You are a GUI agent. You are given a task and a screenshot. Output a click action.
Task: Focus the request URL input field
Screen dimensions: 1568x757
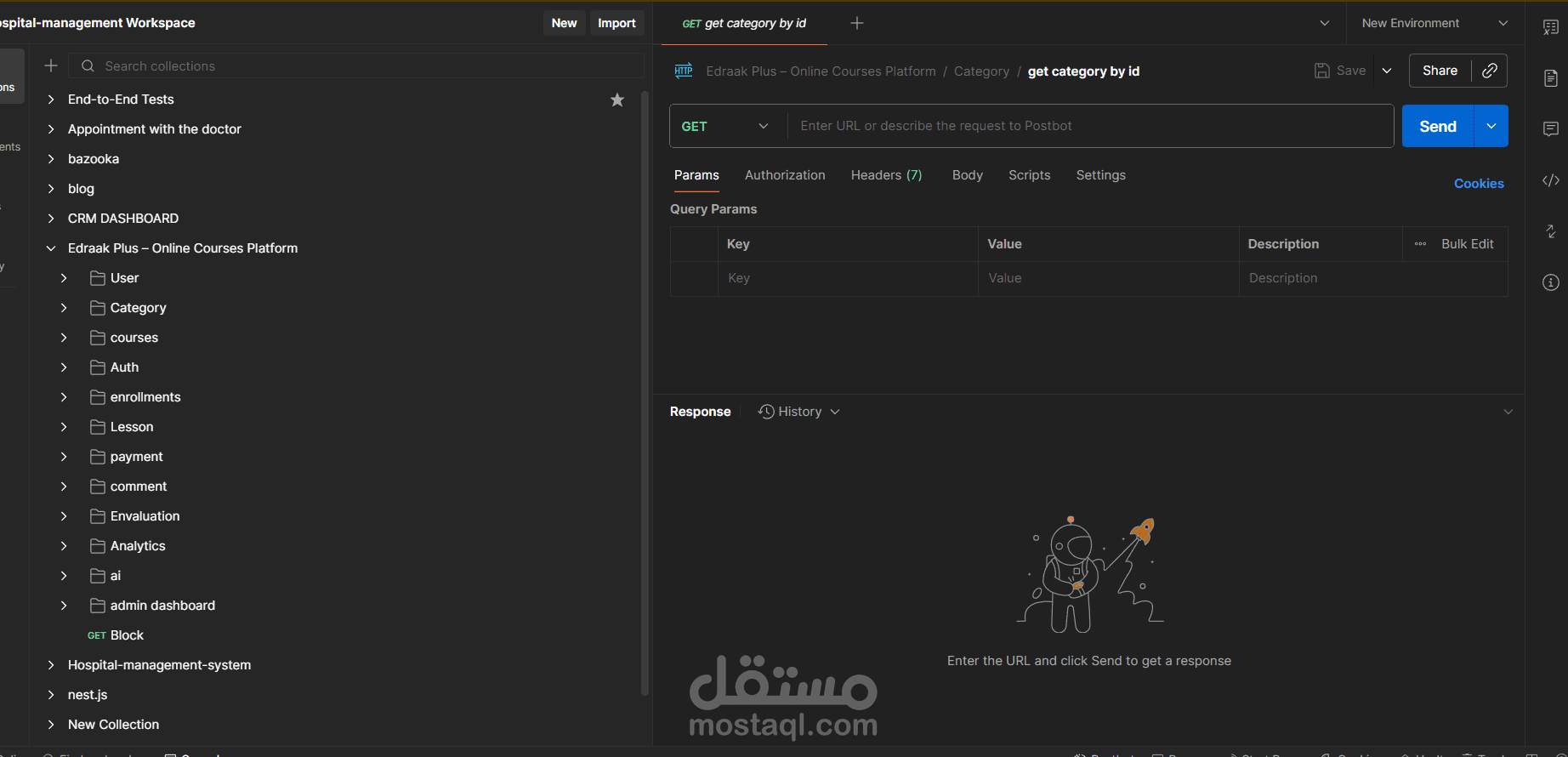[x=1090, y=126]
